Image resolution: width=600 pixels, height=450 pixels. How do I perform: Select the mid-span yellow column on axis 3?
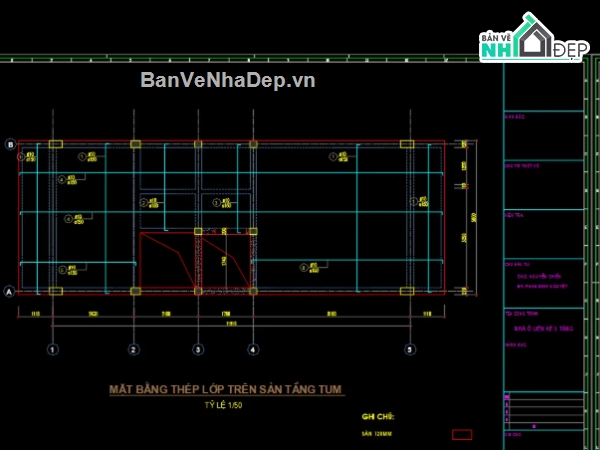point(198,231)
